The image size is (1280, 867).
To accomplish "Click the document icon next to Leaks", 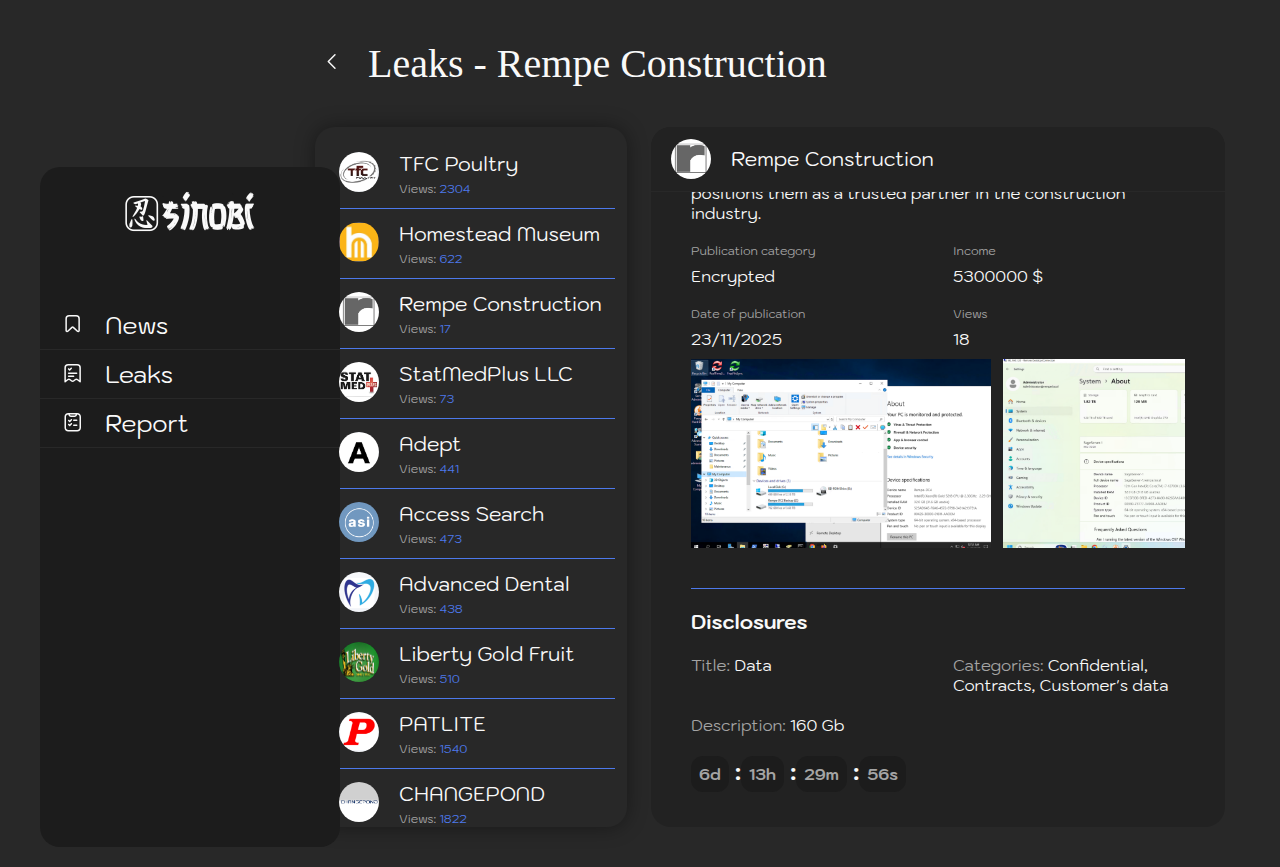I will pyautogui.click(x=72, y=373).
